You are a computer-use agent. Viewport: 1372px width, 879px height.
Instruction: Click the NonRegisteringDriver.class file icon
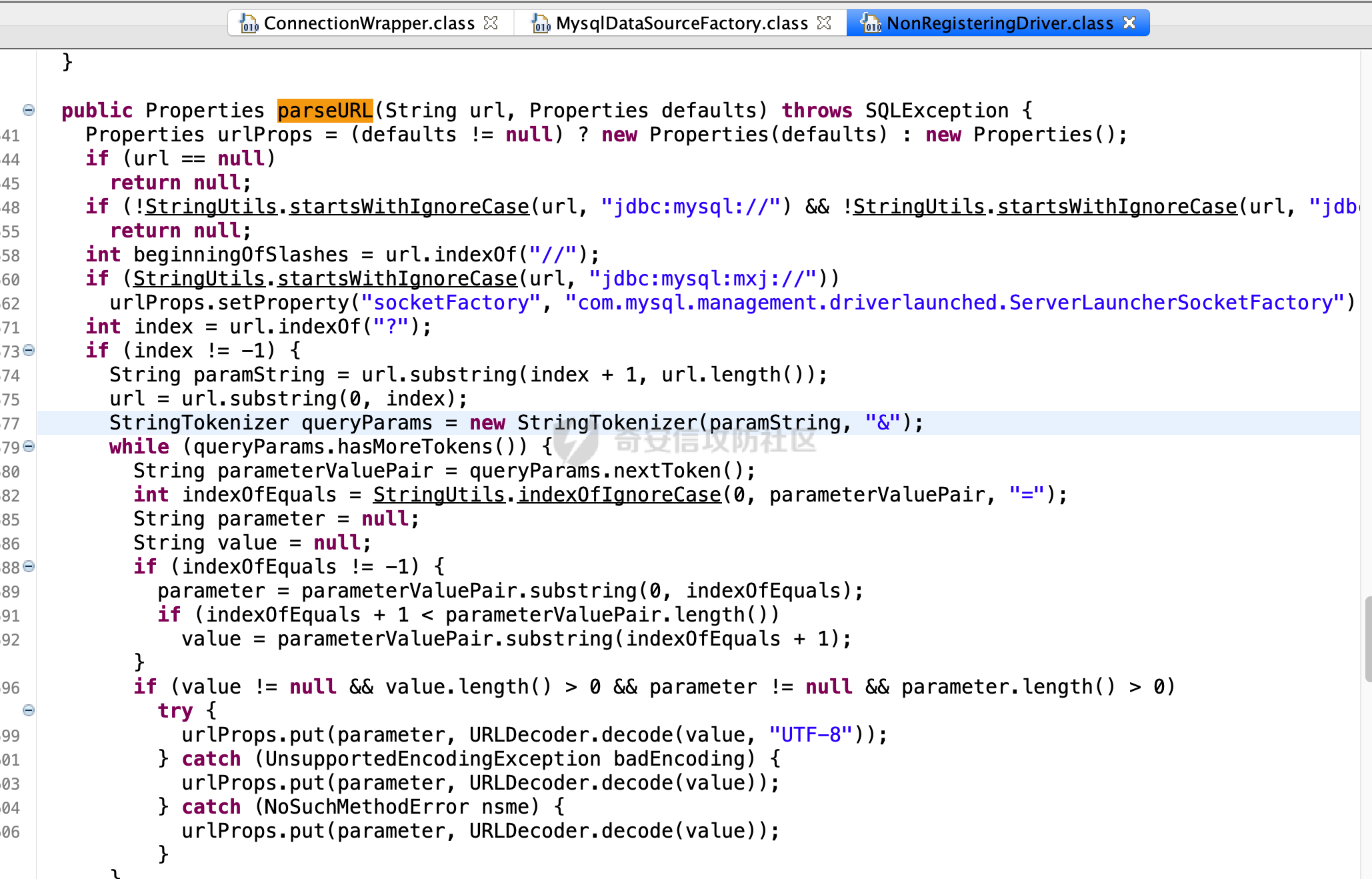coord(870,23)
